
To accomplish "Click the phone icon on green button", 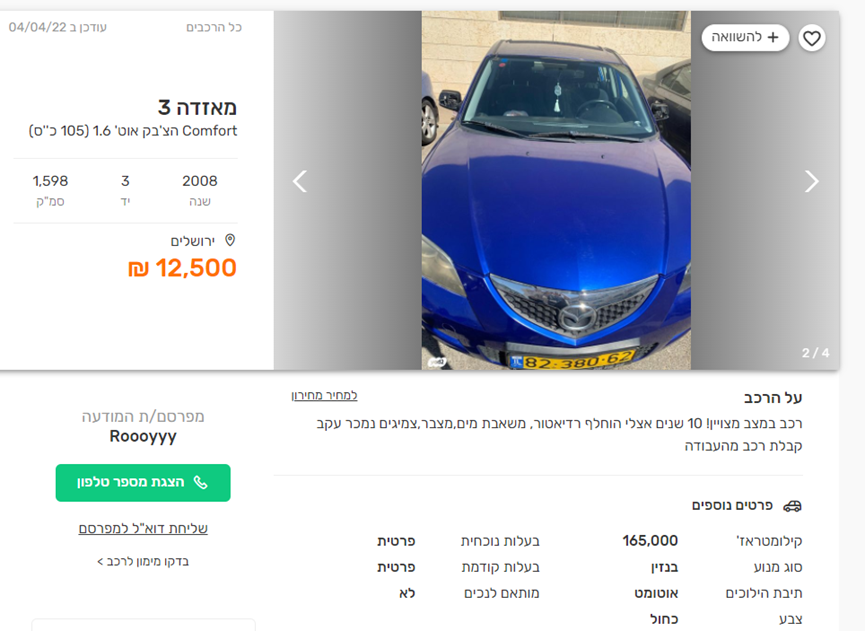I will tap(200, 482).
